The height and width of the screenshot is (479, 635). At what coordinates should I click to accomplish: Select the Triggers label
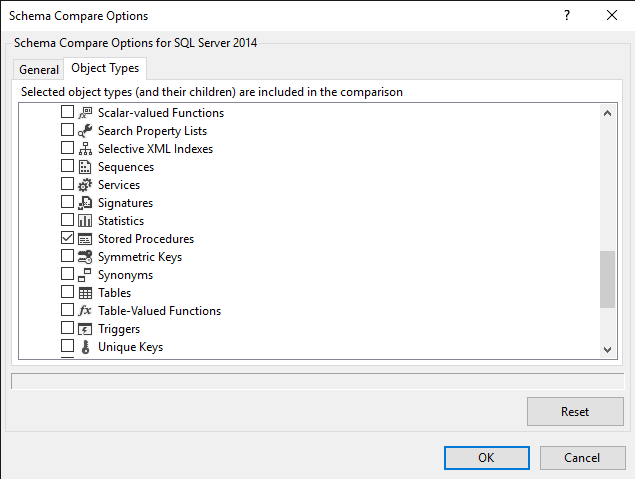click(119, 329)
